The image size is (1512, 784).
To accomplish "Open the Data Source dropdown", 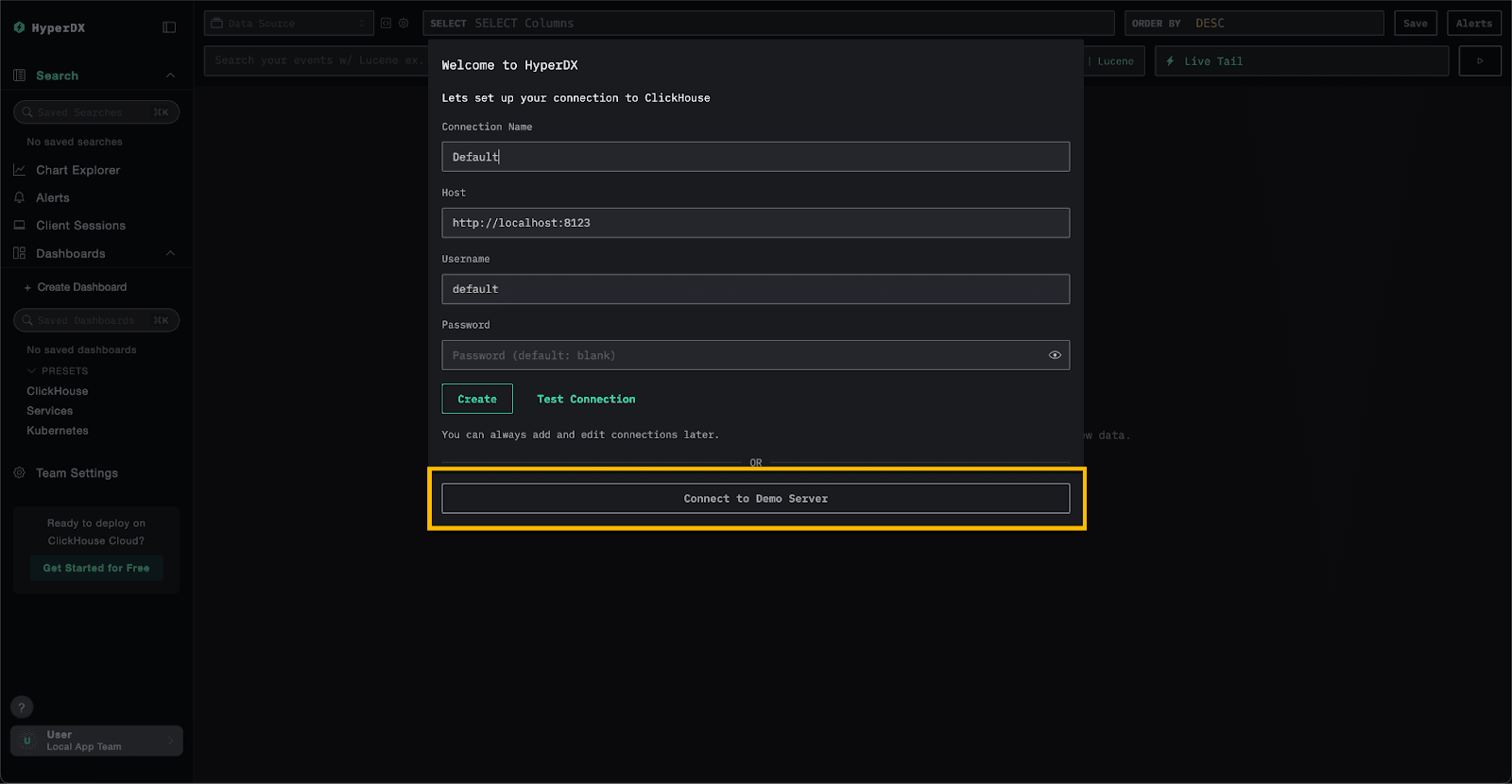I will [288, 24].
